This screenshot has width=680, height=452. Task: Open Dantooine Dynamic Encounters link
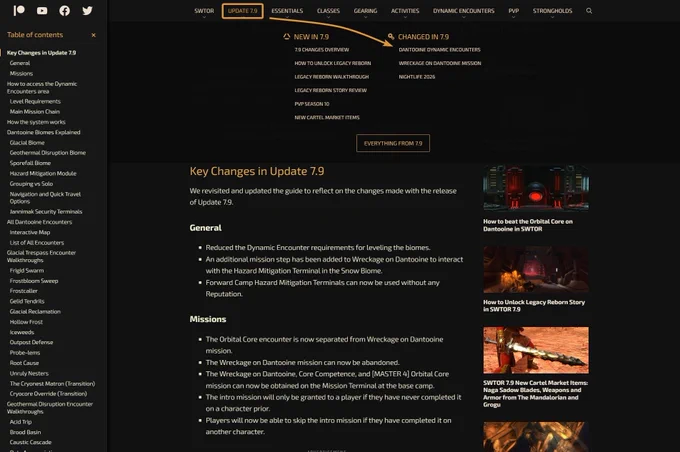coord(439,50)
